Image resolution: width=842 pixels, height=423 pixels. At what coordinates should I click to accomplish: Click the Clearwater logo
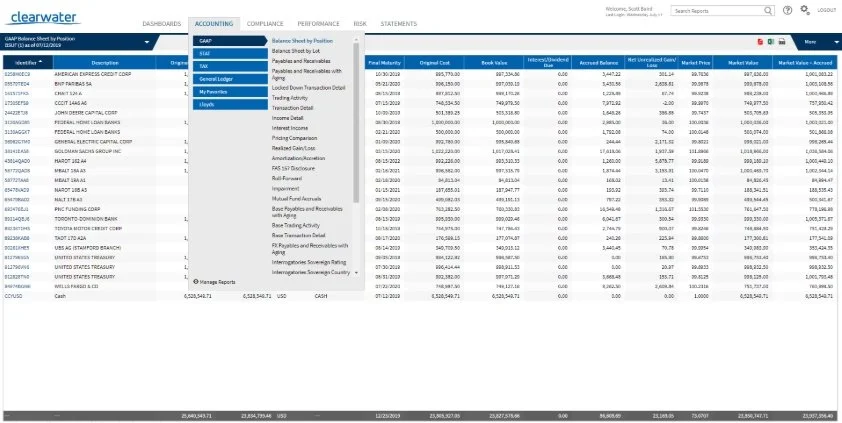[43, 18]
